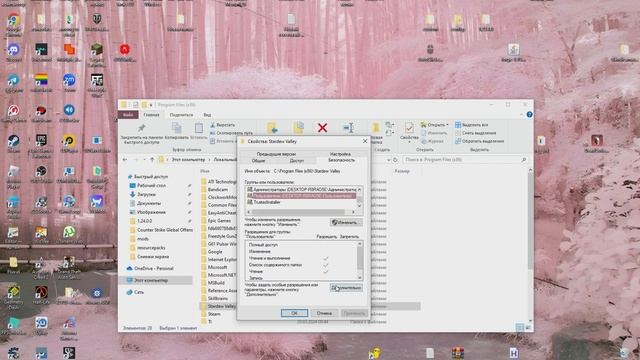Click down arrow of users list scrollbar
Image resolution: width=640 pixels, height=360 pixels.
click(360, 205)
